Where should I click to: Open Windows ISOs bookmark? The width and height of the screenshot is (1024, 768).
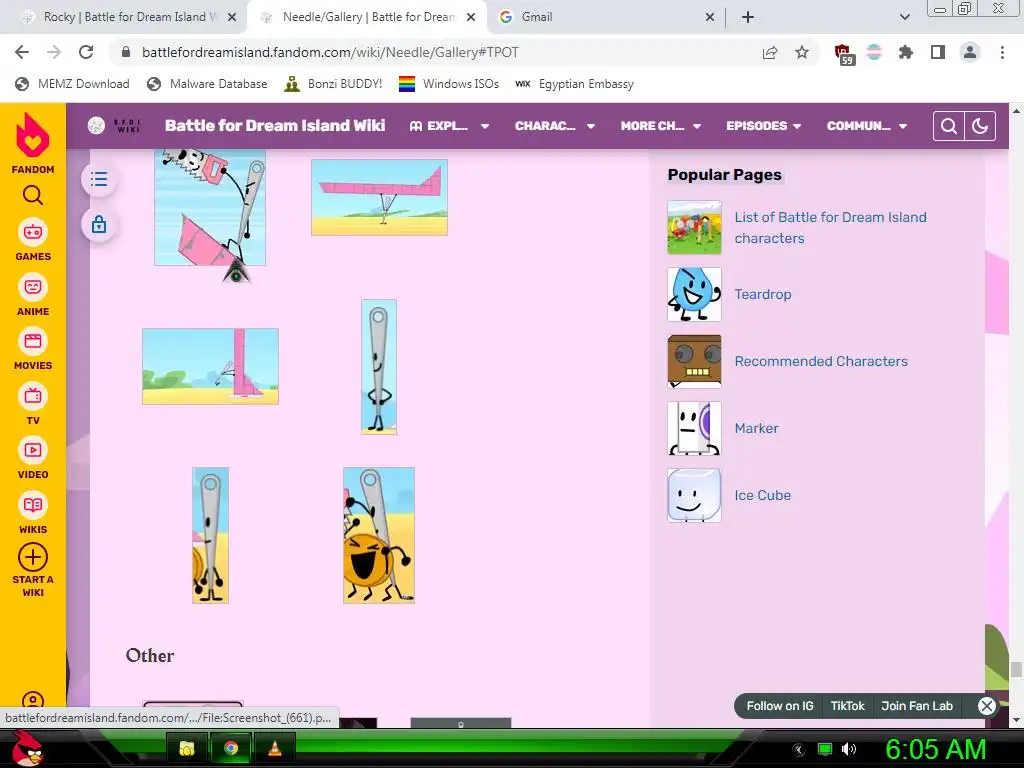(449, 84)
